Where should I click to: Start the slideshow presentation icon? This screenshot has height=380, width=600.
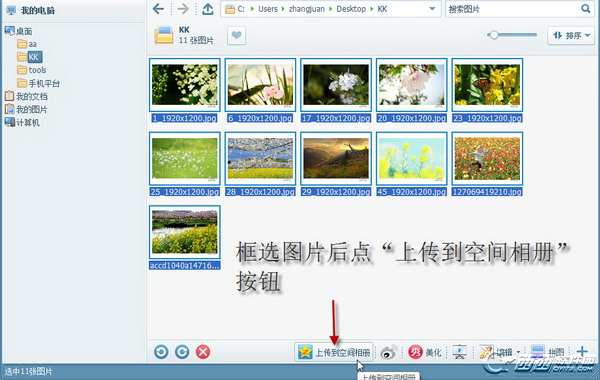point(459,352)
